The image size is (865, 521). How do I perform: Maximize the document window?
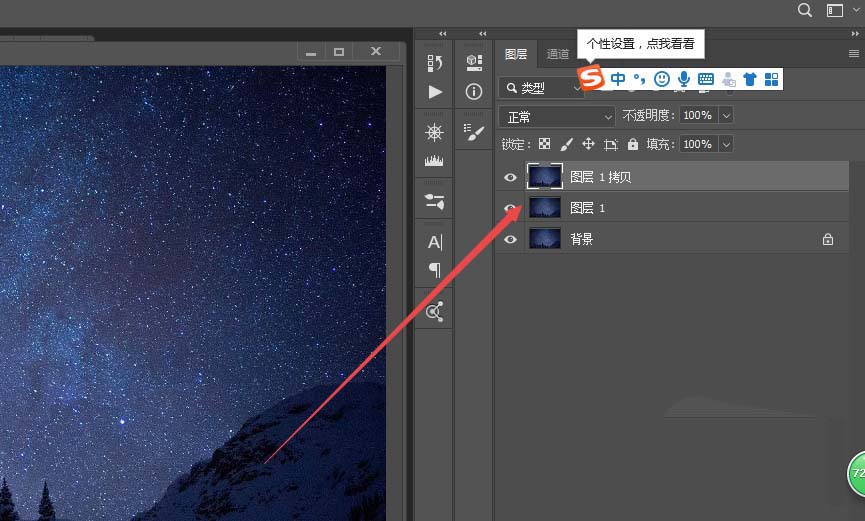339,52
